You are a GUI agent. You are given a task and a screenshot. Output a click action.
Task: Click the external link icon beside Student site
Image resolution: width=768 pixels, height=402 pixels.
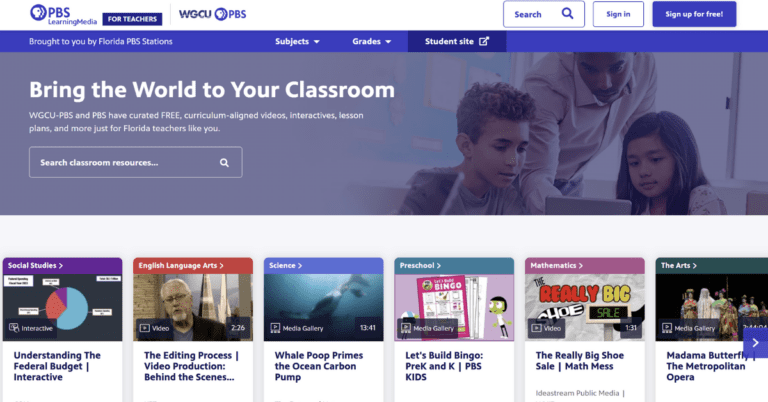(484, 41)
